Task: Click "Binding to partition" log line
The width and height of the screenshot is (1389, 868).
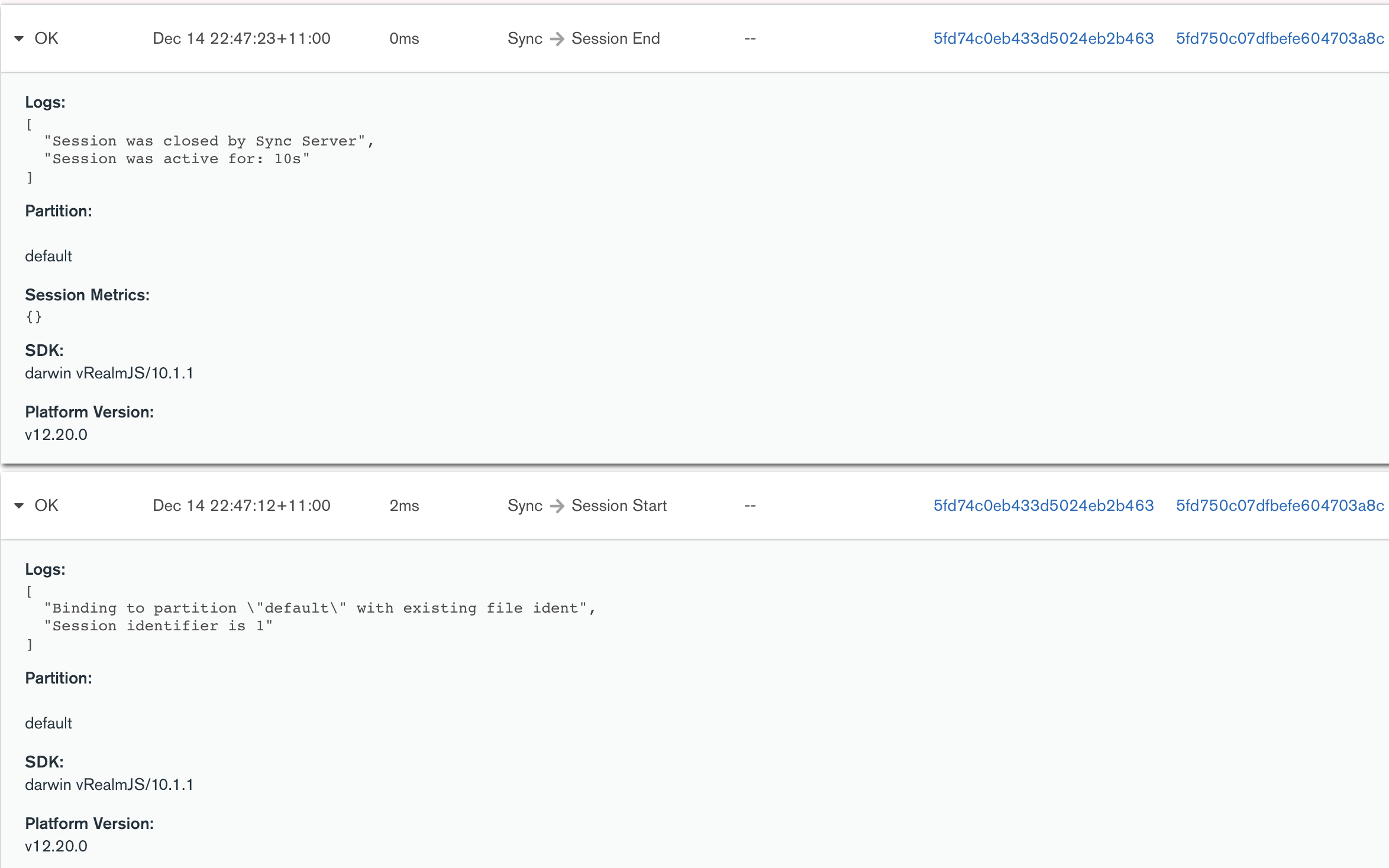Action: tap(318, 608)
